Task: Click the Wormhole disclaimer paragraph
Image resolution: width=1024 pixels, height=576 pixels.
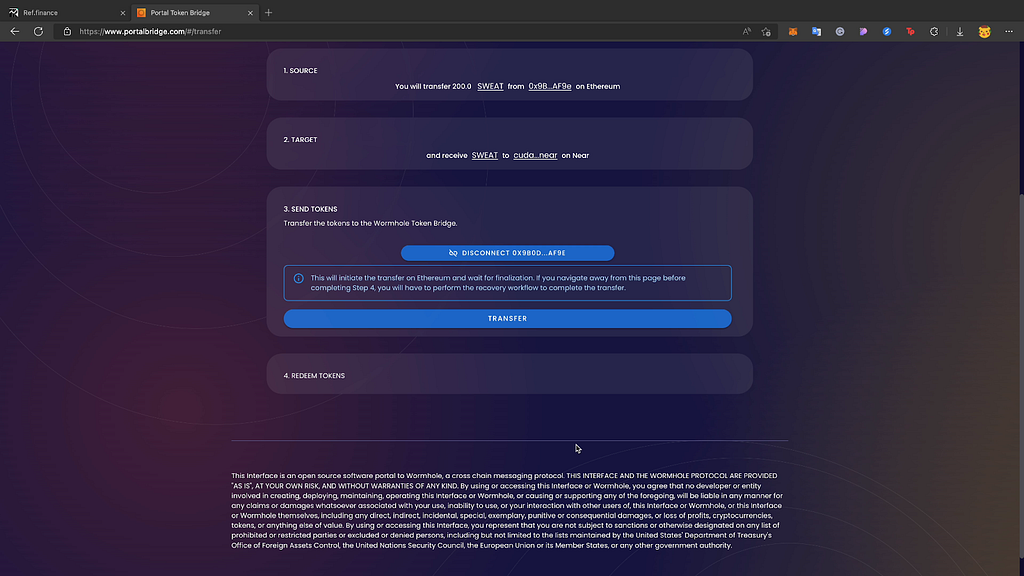Action: (x=507, y=511)
